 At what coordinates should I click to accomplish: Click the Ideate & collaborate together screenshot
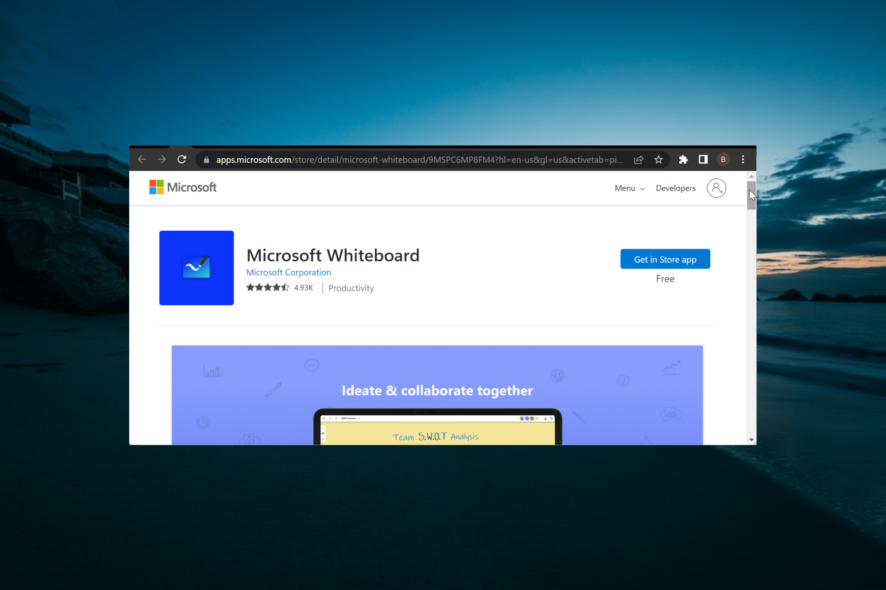(437, 395)
